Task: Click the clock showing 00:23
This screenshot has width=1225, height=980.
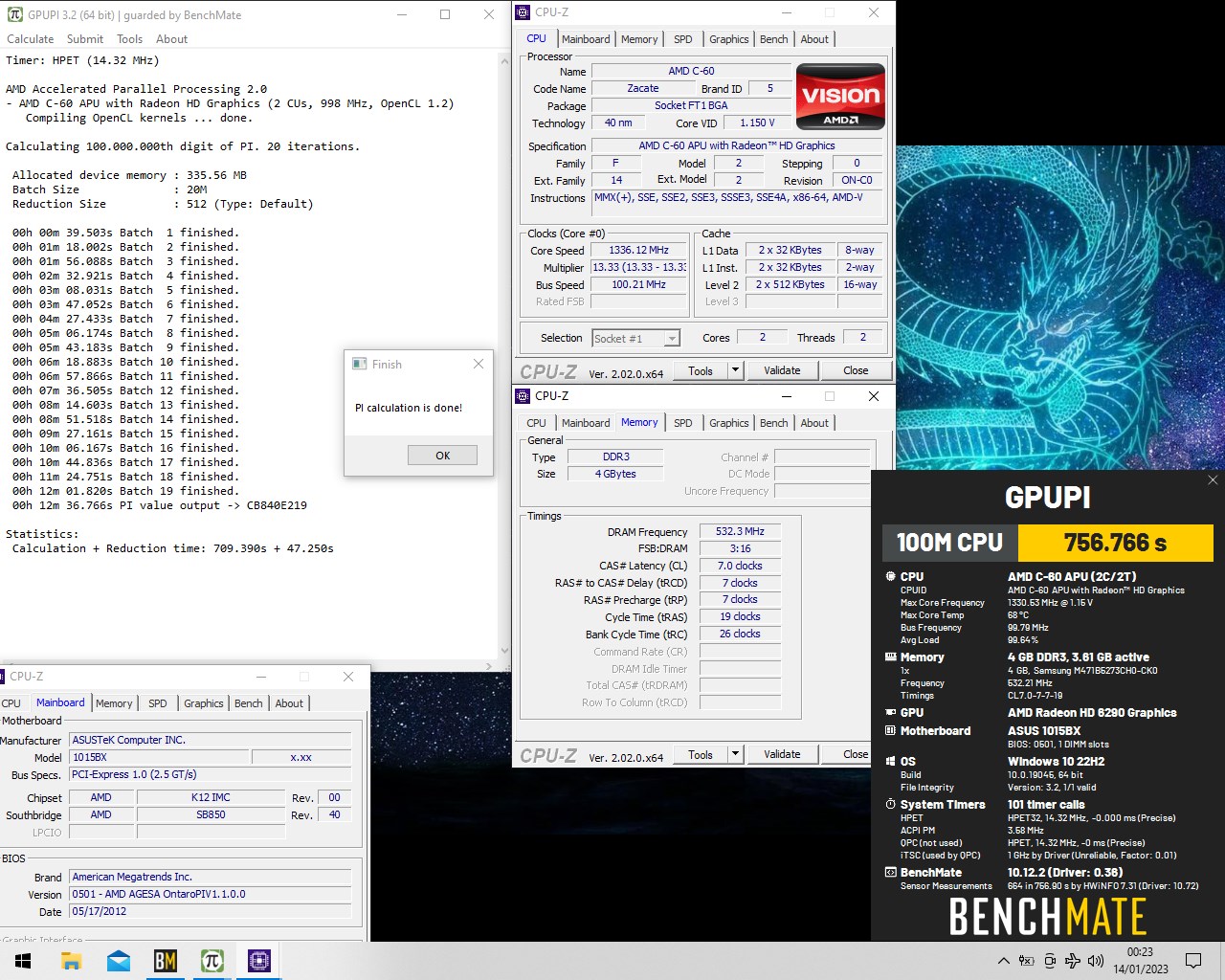Action: point(1140,952)
